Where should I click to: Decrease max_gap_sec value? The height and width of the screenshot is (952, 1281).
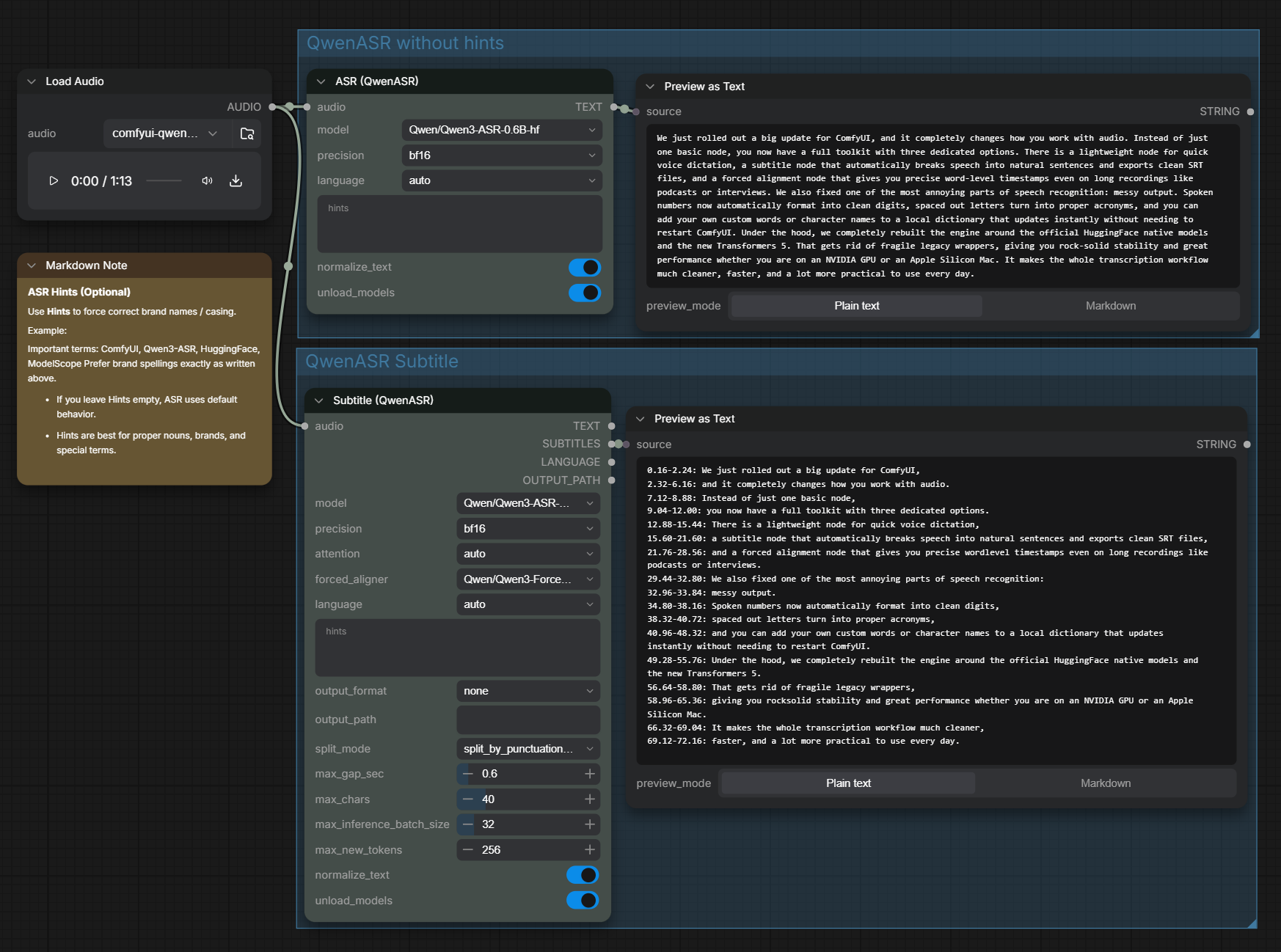pos(467,774)
